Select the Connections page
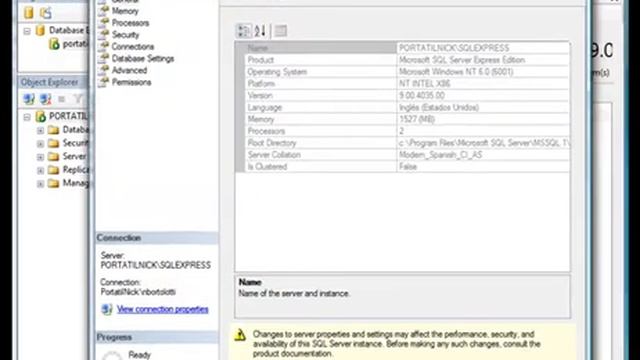 tap(133, 47)
